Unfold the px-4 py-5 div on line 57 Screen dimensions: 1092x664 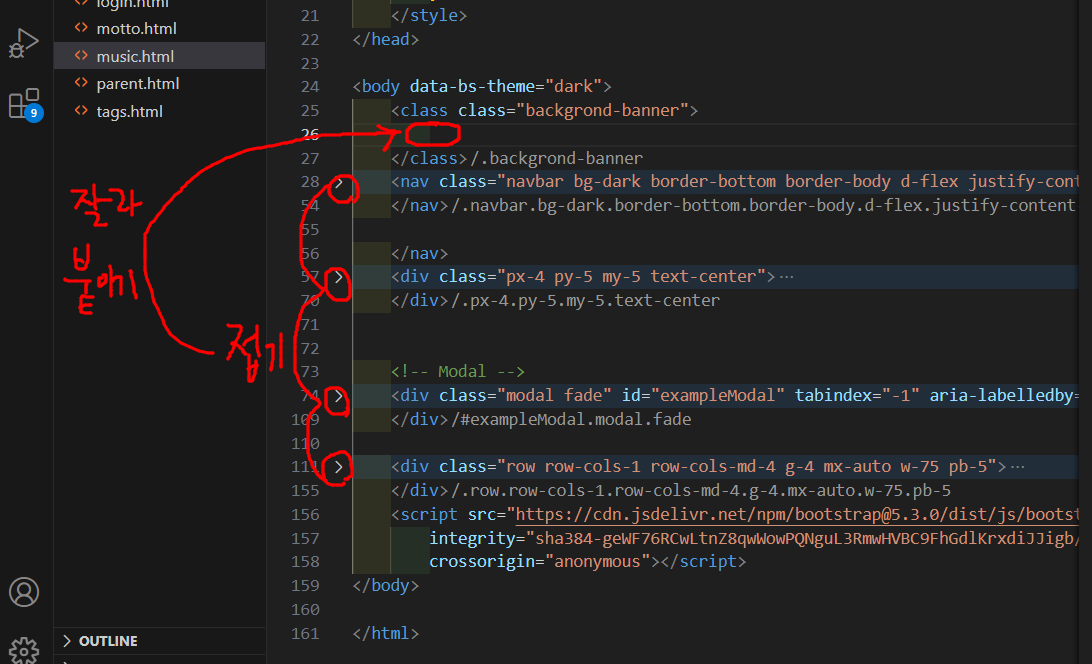pos(338,277)
